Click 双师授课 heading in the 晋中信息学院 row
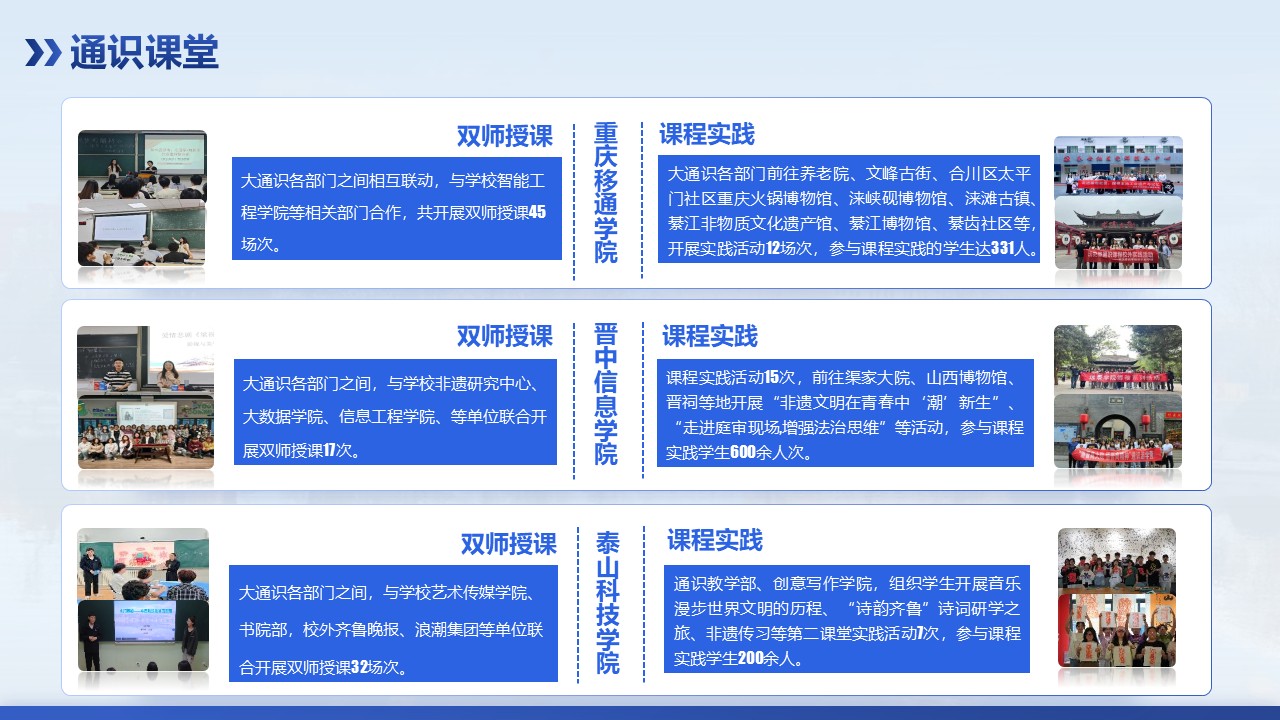1280x720 pixels. click(x=504, y=336)
